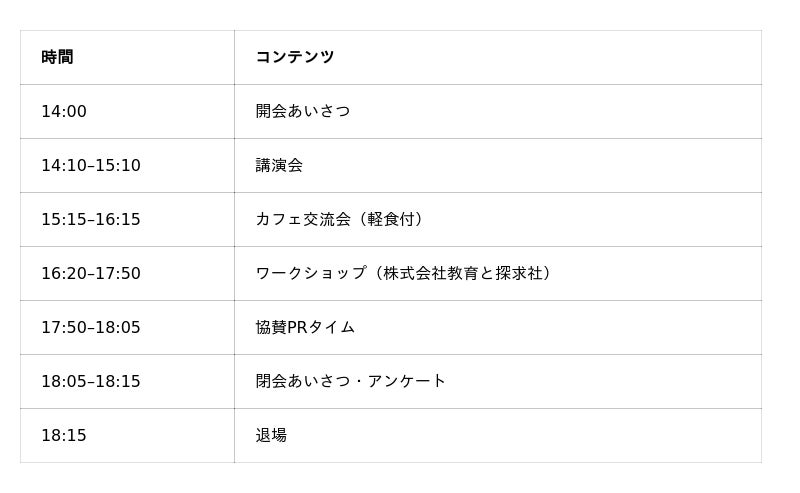This screenshot has height=493, width=800.
Task: Select the 協賛PRタイム cell
Action: 498,328
